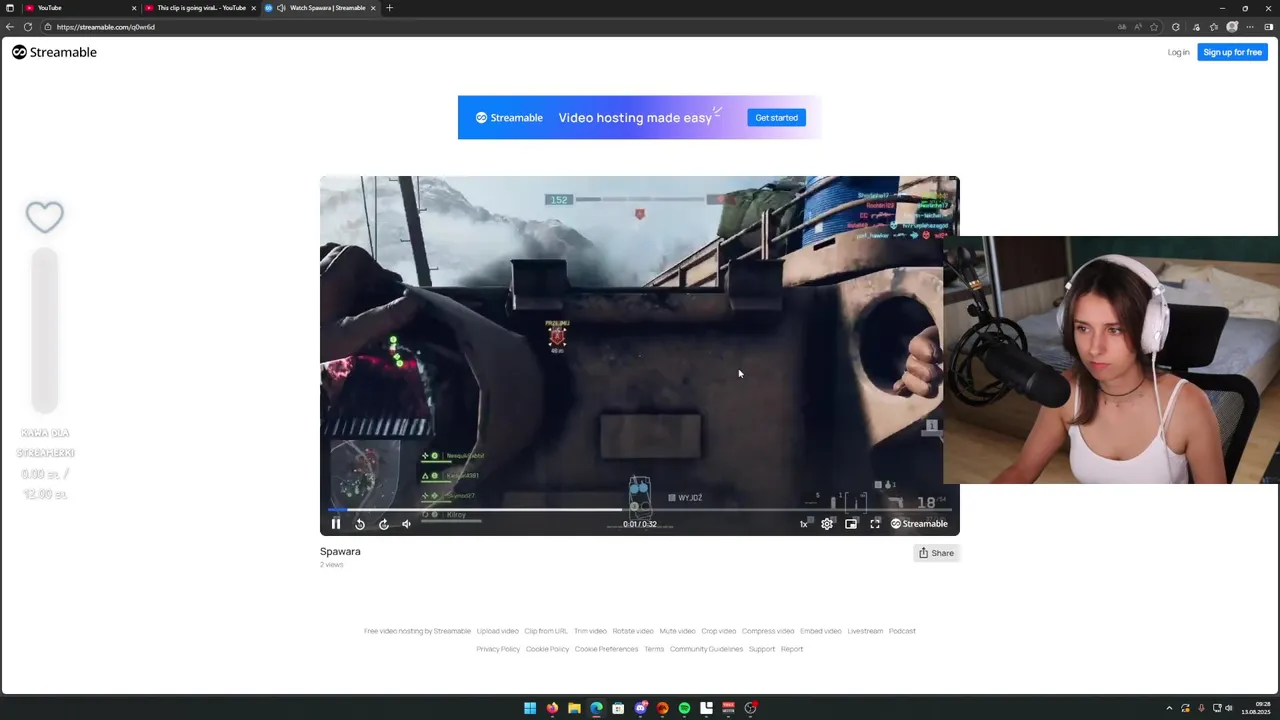Refresh the current page
Viewport: 1280px width, 720px height.
28,27
